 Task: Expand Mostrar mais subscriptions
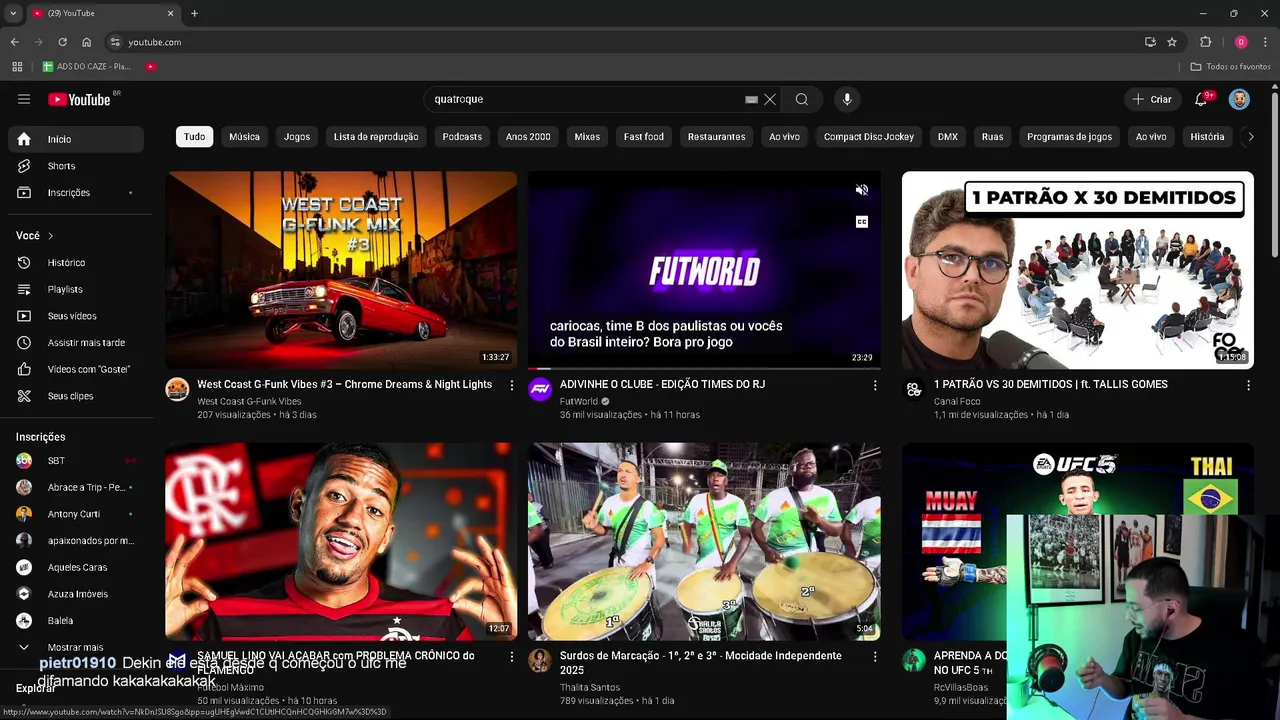[x=76, y=647]
